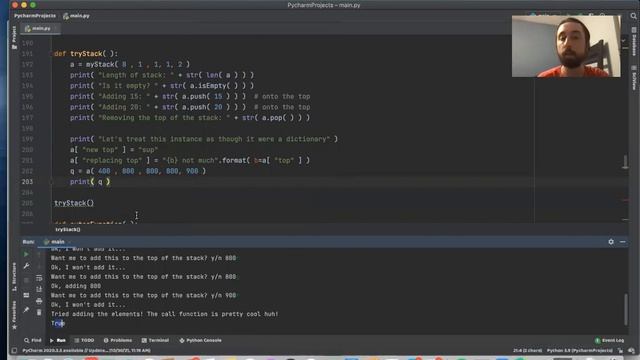Open Run panel settings gear

click(x=611, y=242)
